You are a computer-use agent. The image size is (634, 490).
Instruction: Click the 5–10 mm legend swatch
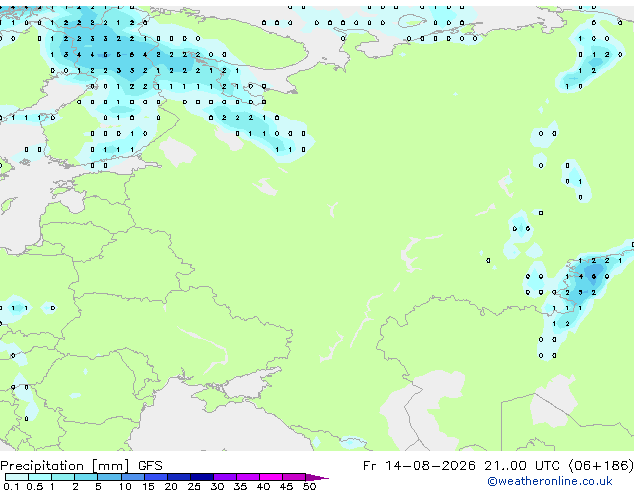[109, 477]
